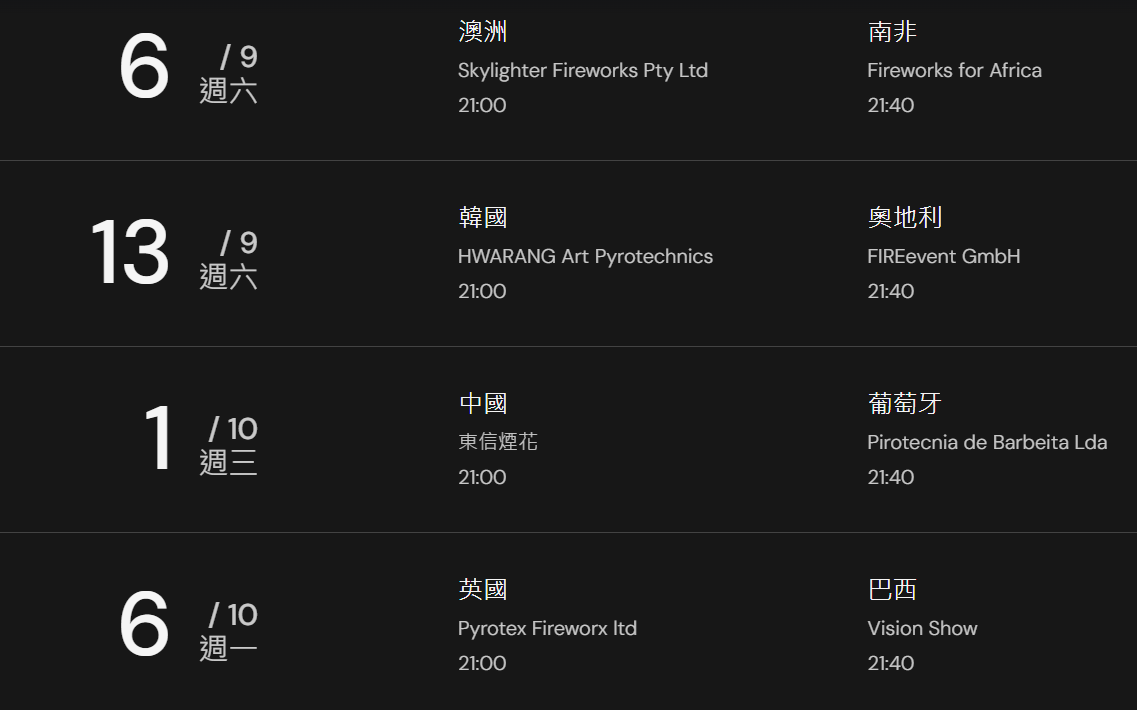Open HWARANG Art Pyrotechnics entry
Image resolution: width=1137 pixels, height=710 pixels.
coord(585,257)
